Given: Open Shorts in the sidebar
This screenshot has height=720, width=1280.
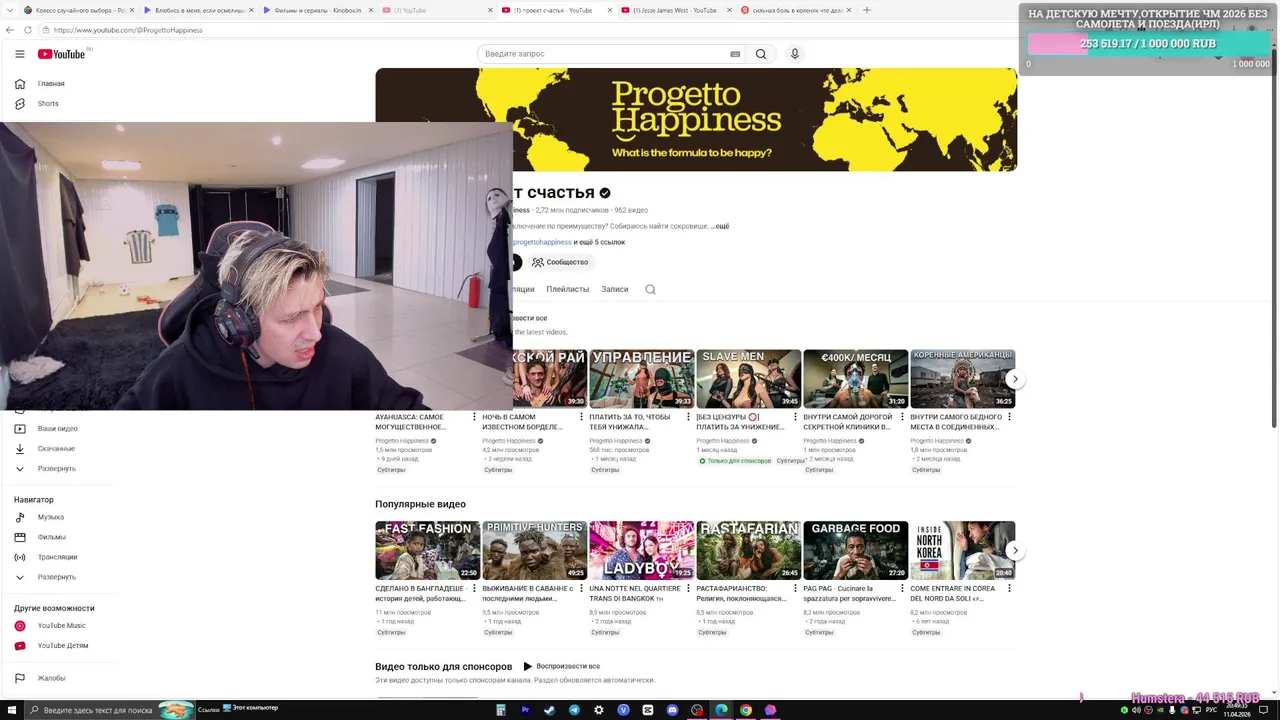Looking at the screenshot, I should click(48, 104).
